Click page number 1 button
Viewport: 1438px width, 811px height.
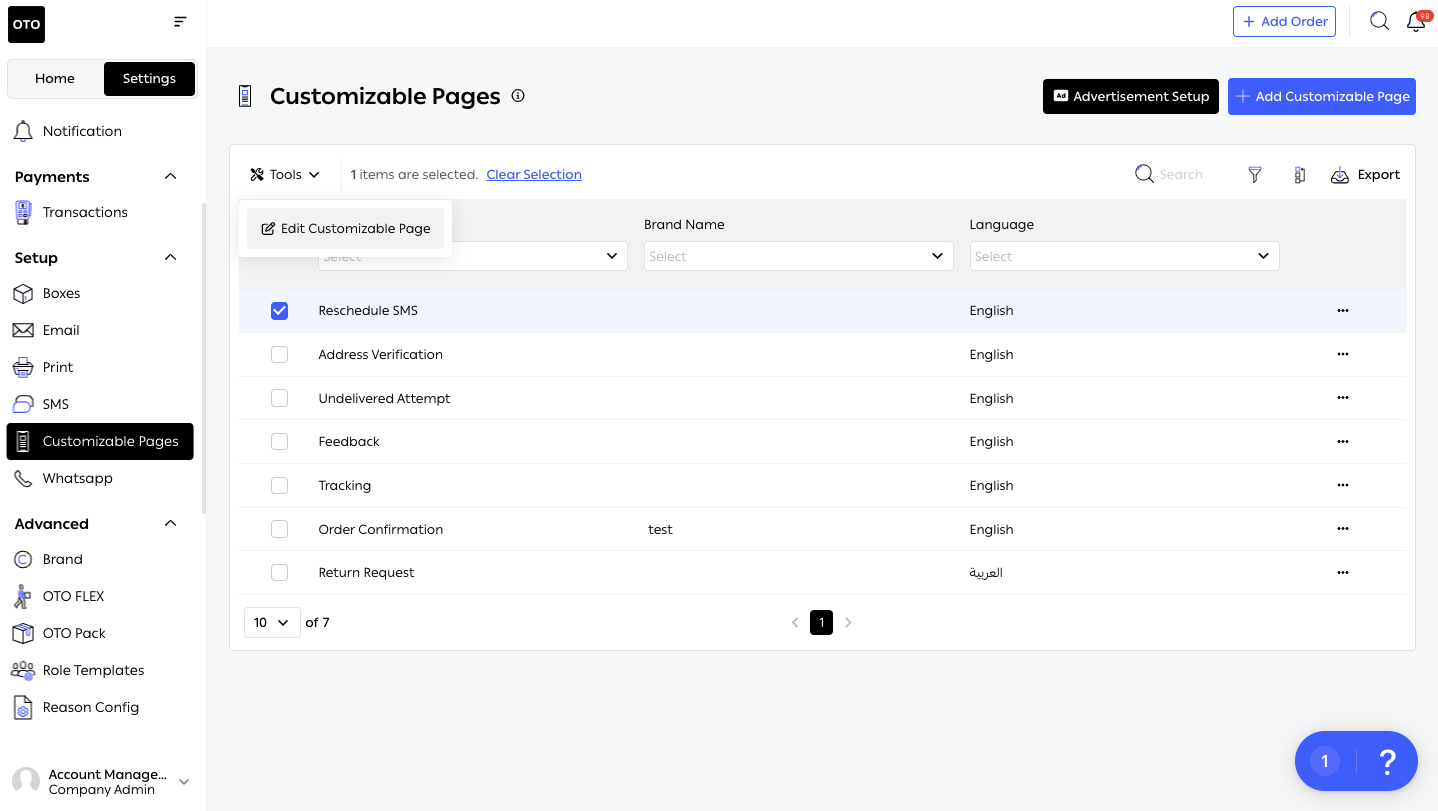point(821,622)
